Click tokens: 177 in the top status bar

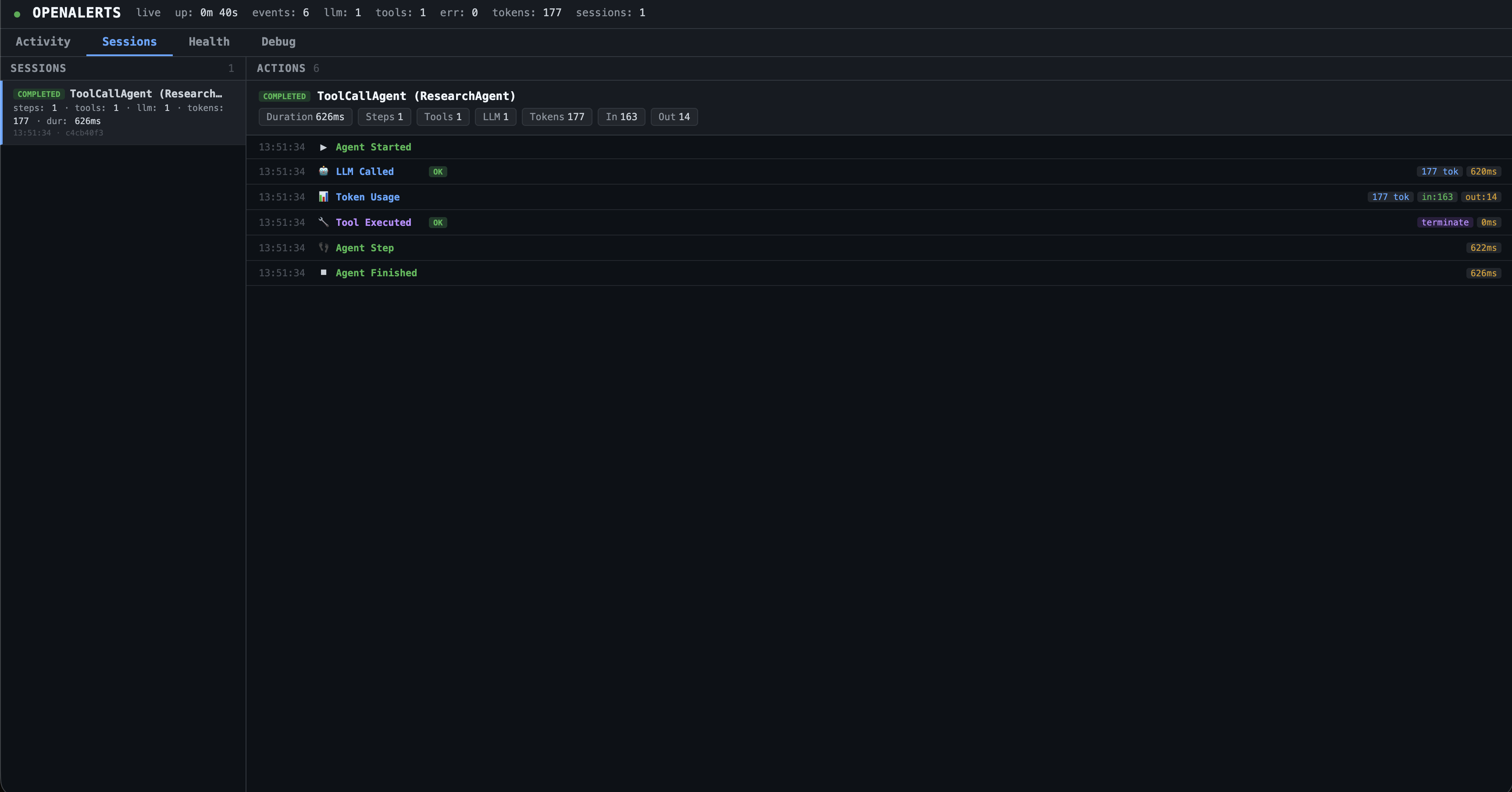point(527,12)
